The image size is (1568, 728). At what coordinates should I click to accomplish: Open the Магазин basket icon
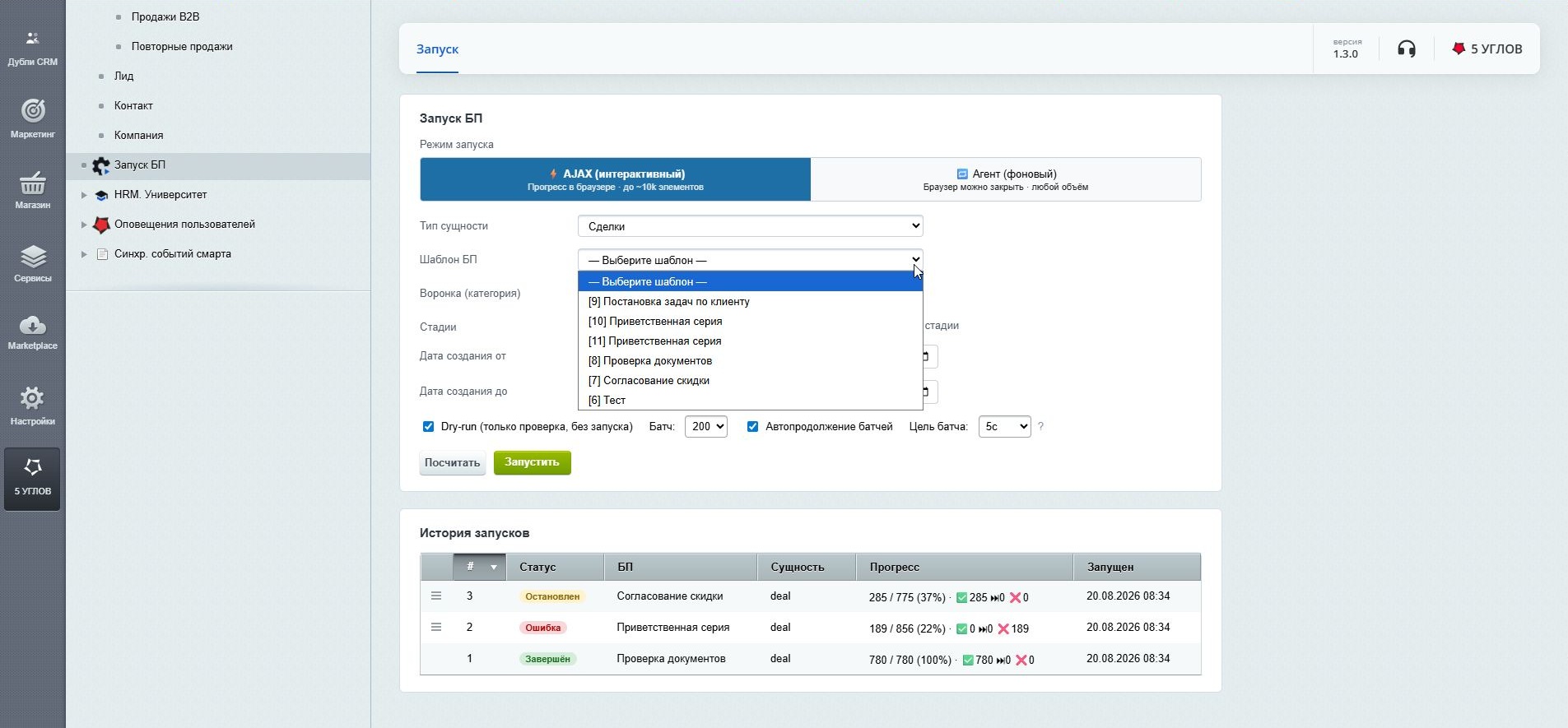[x=33, y=183]
